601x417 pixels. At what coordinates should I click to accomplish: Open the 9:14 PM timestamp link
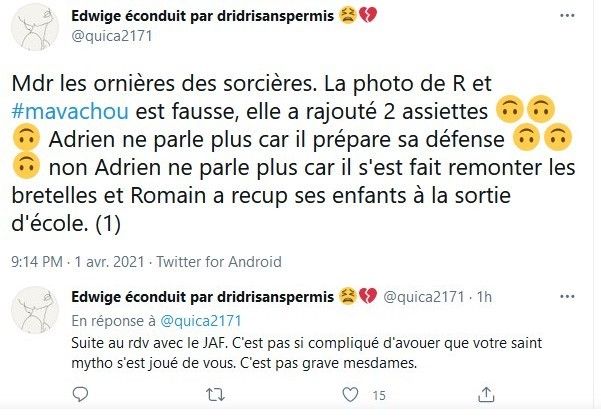(x=39, y=262)
